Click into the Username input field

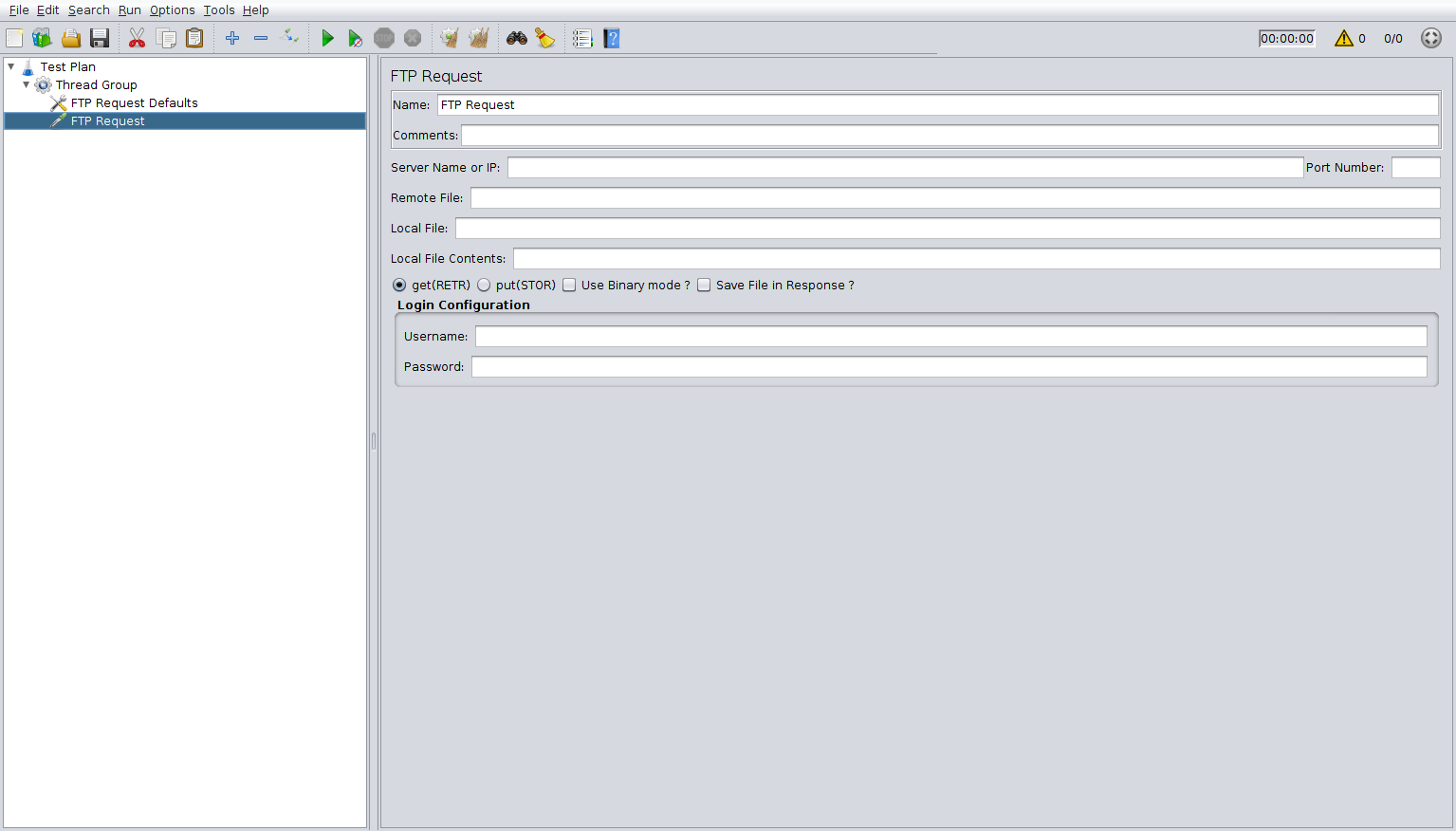point(854,336)
